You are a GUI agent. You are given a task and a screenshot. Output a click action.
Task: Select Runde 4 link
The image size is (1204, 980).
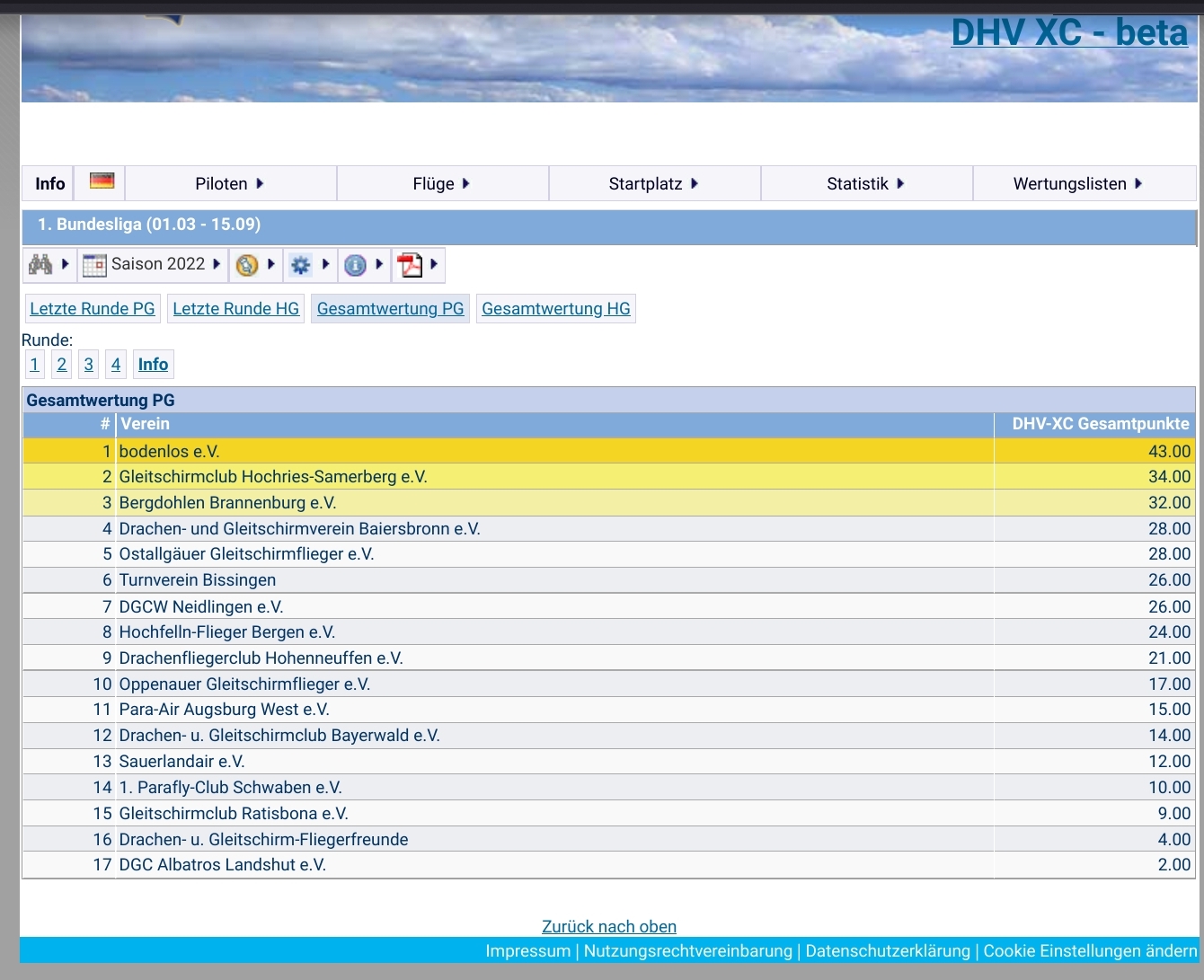click(116, 364)
